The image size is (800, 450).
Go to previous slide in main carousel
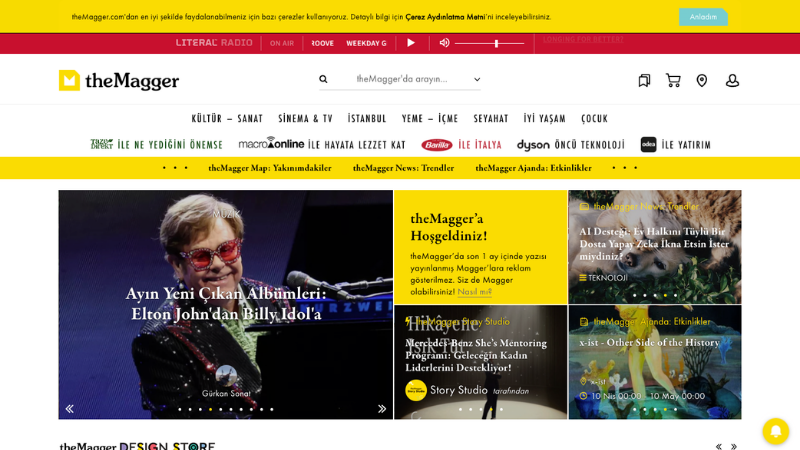click(x=69, y=409)
